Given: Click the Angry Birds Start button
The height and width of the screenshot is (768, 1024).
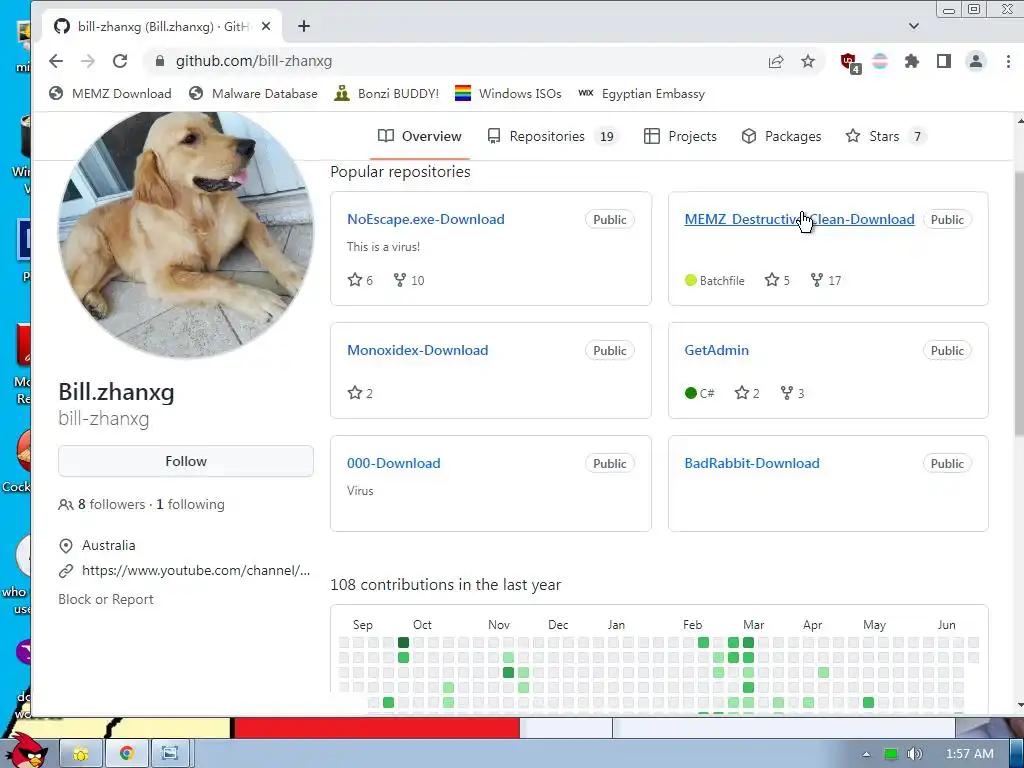Looking at the screenshot, I should [25, 750].
